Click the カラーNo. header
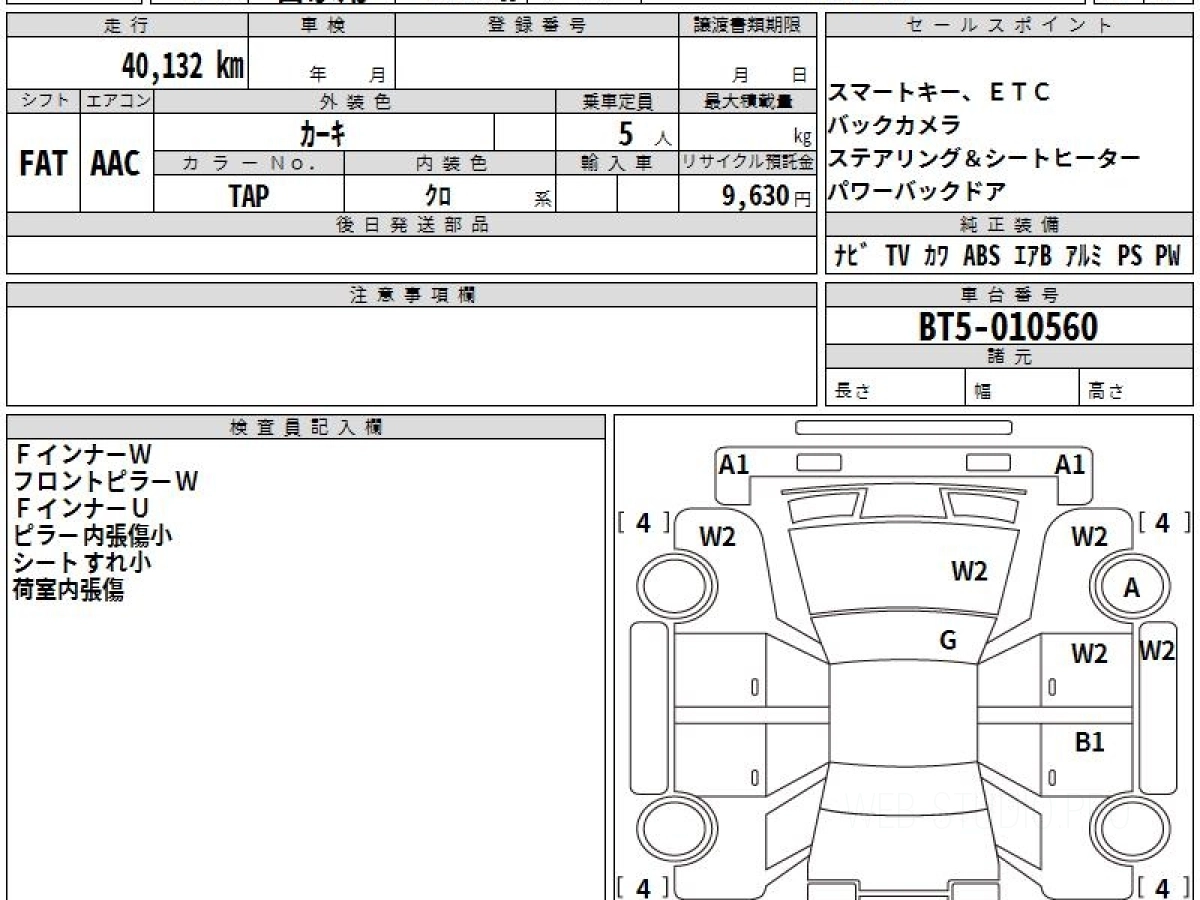This screenshot has height=900, width=1200. [x=249, y=163]
